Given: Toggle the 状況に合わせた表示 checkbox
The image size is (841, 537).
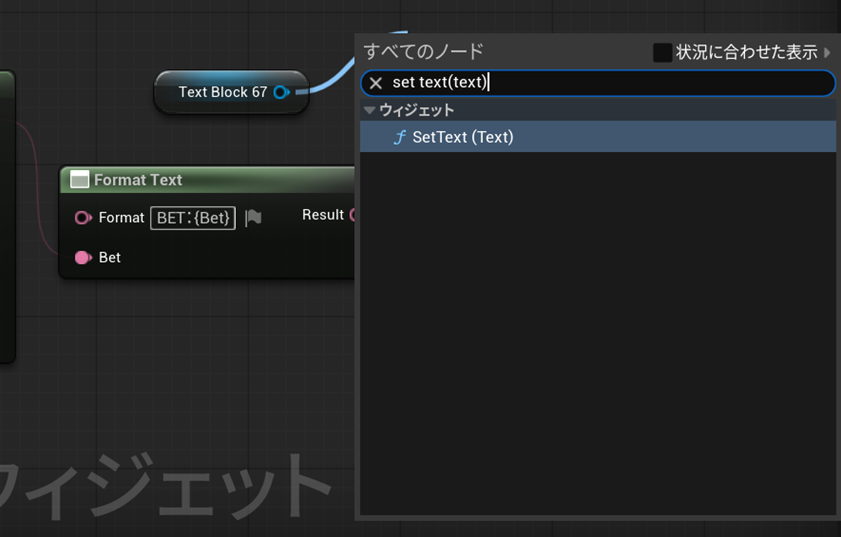Looking at the screenshot, I should point(662,52).
